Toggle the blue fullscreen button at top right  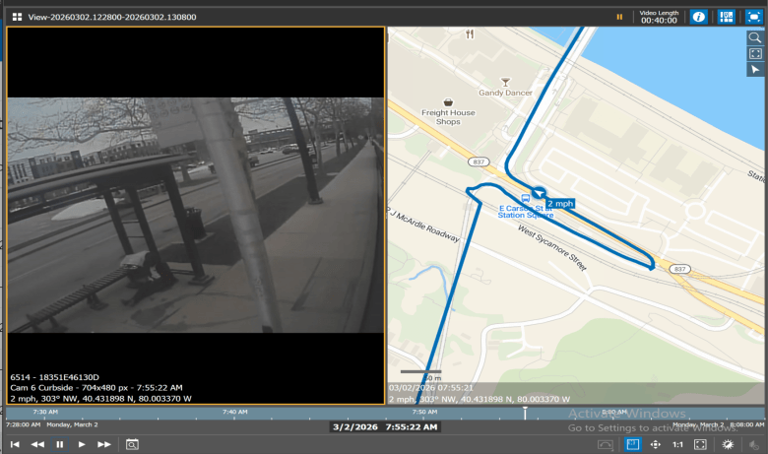click(753, 17)
